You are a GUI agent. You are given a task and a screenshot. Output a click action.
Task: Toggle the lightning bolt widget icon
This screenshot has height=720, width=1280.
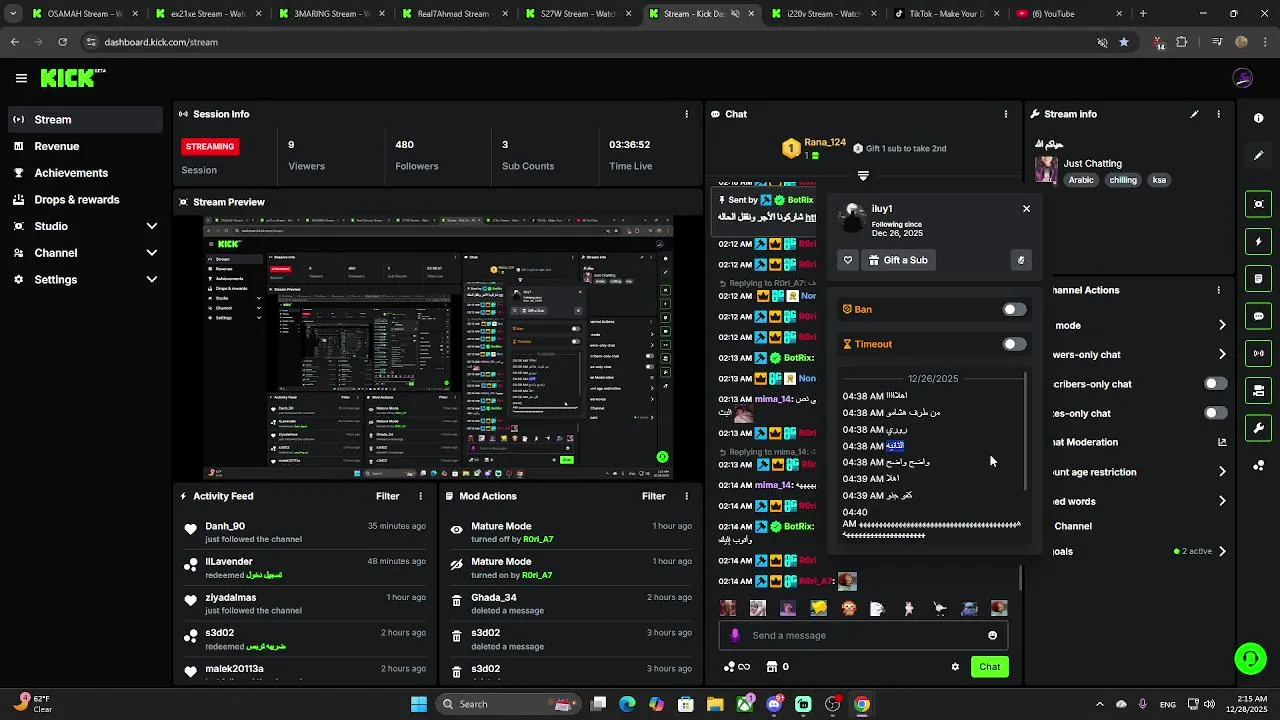1258,241
